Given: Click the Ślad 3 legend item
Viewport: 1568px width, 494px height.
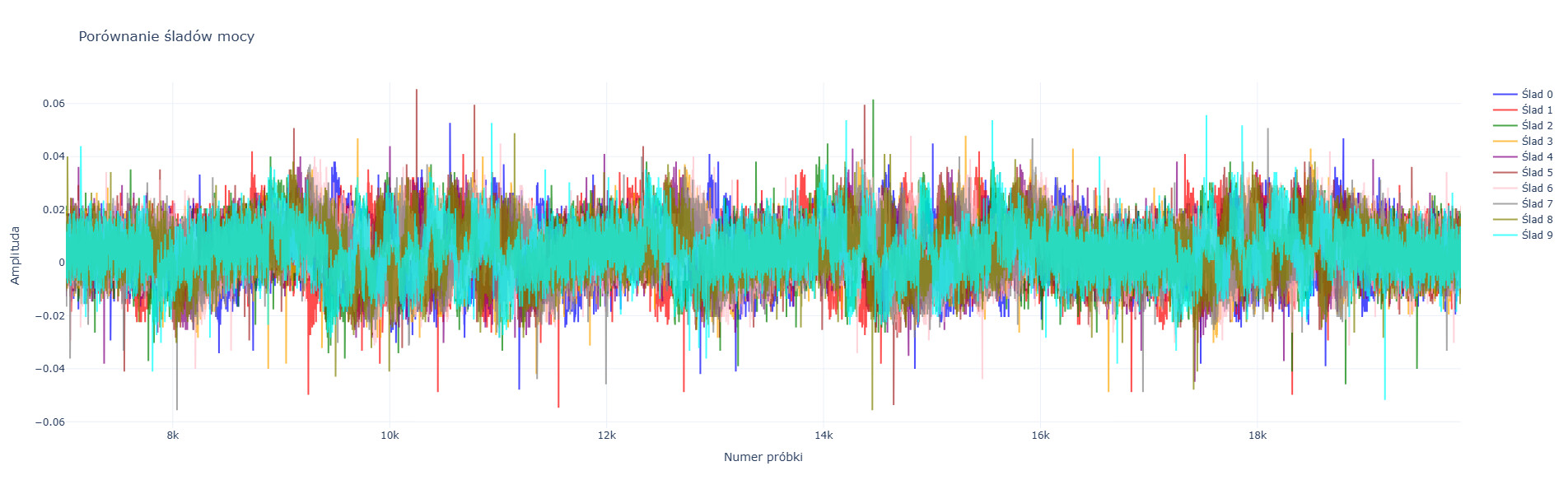Looking at the screenshot, I should click(1536, 142).
